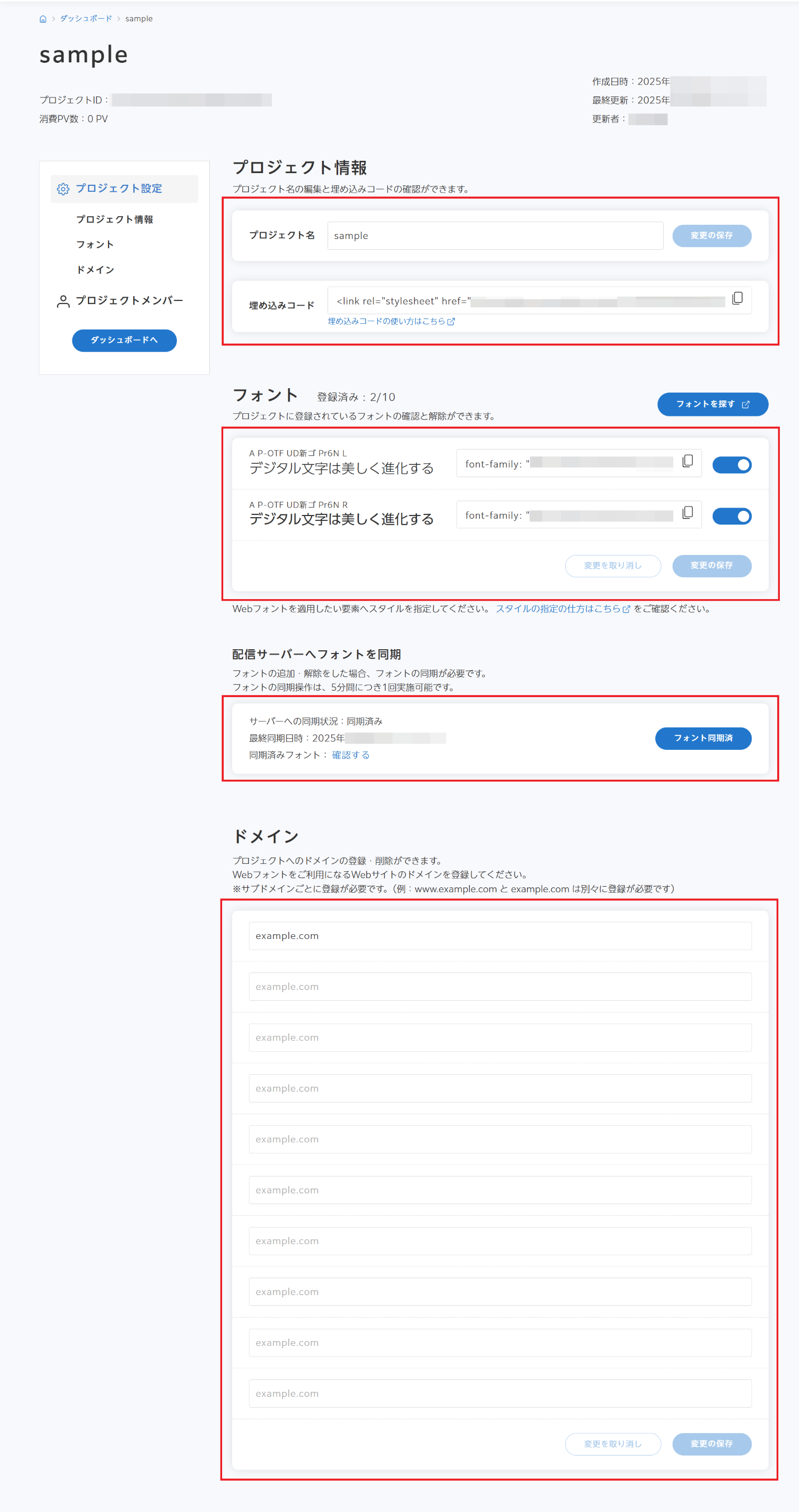Click 変更を取り消し in domain section
The image size is (799, 1512).
613,1444
